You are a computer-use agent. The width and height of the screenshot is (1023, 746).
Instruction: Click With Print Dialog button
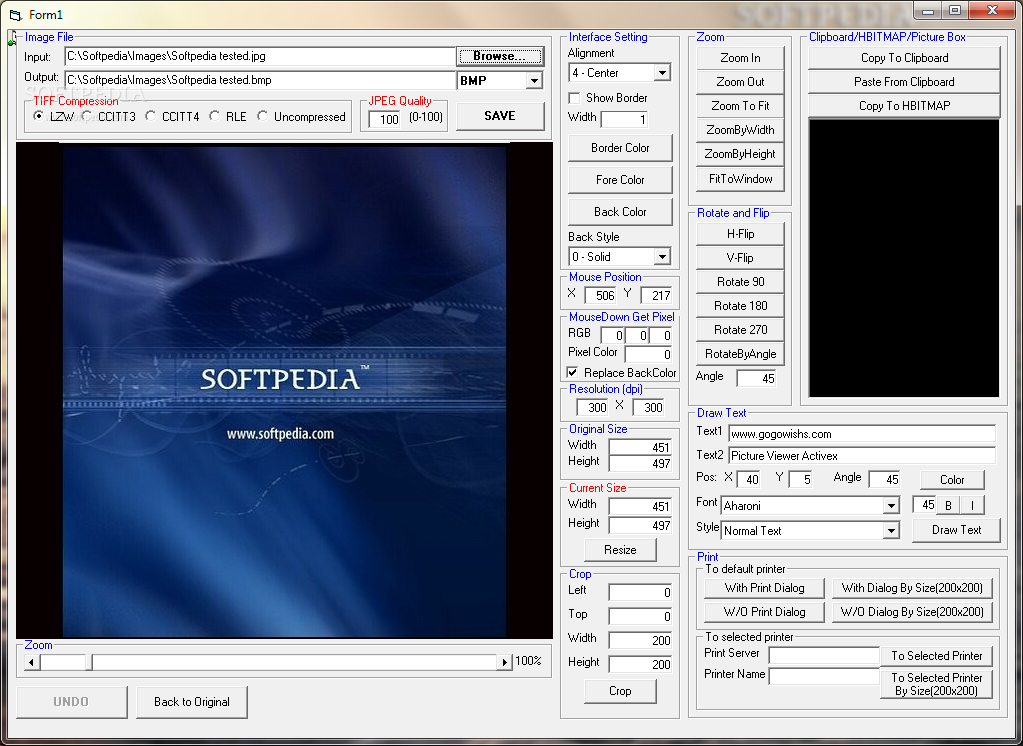pyautogui.click(x=764, y=588)
